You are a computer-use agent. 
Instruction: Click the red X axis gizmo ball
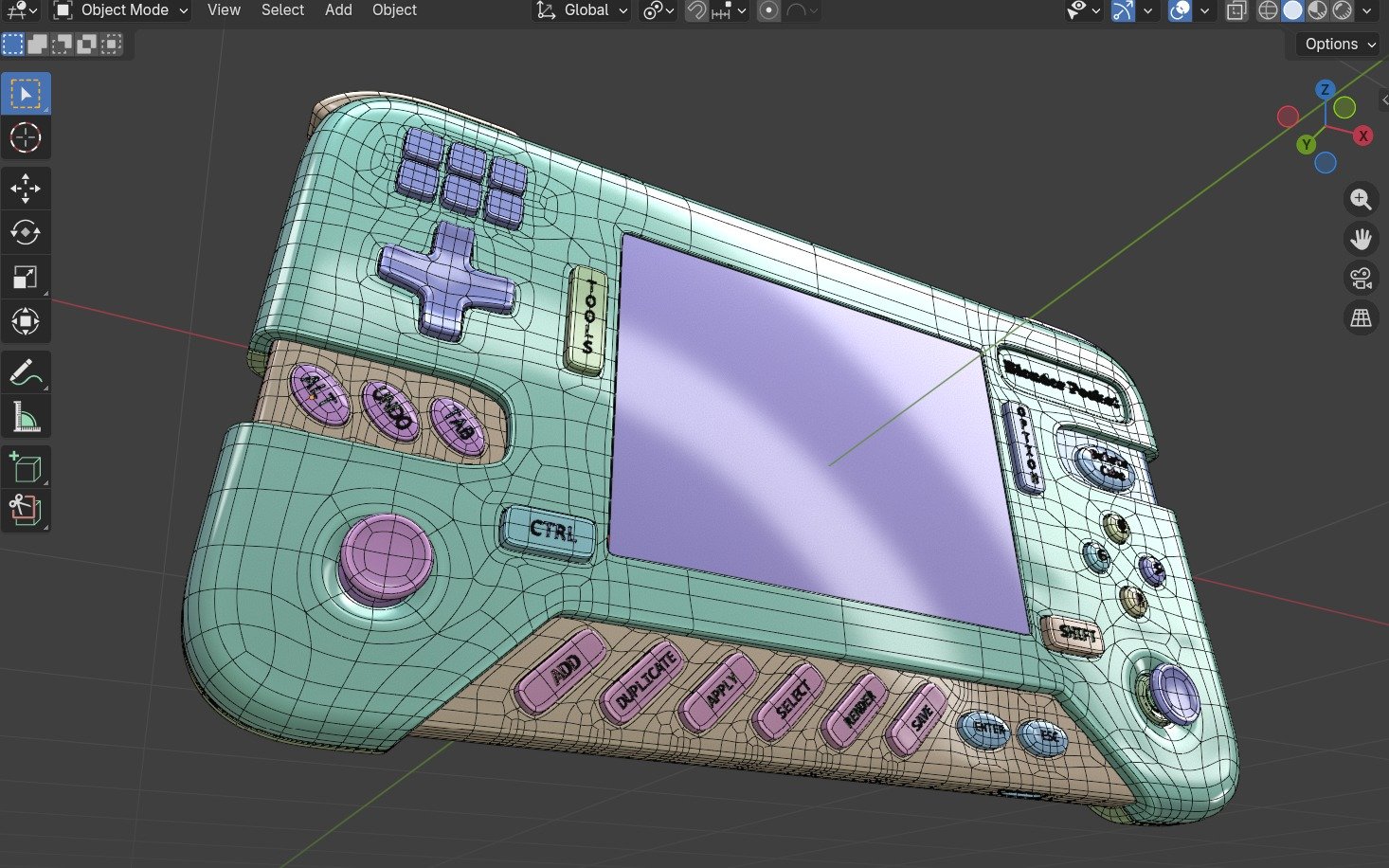1362,136
